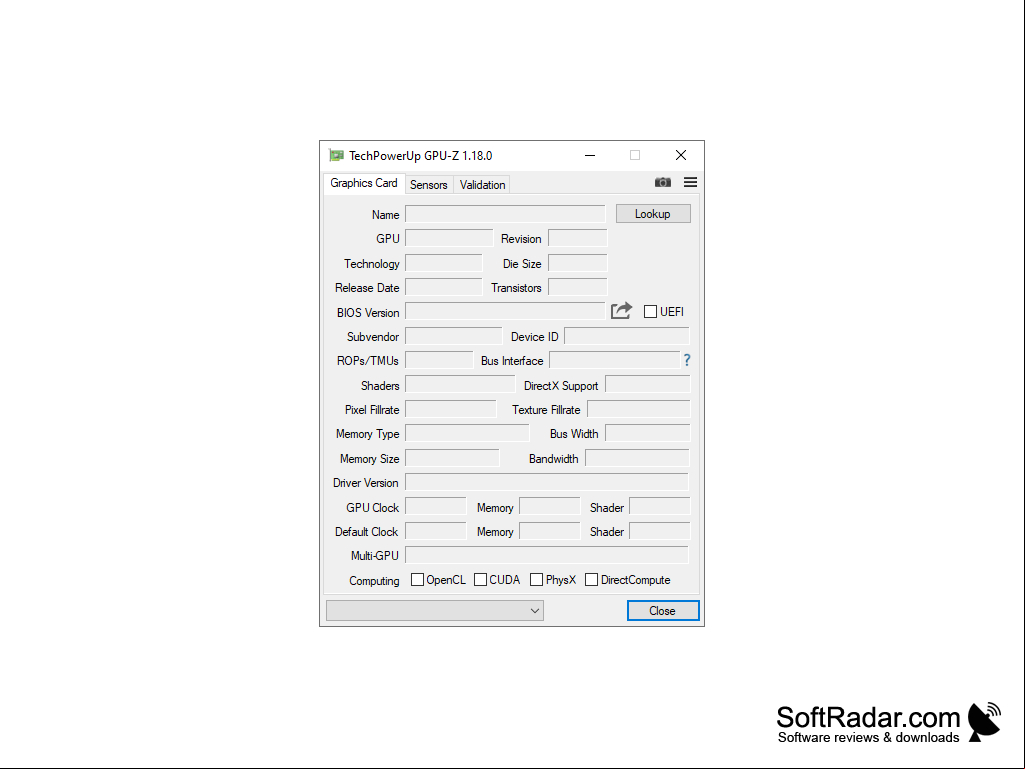Viewport: 1025px width, 769px height.
Task: Toggle the OpenCL checkbox
Action: point(417,580)
